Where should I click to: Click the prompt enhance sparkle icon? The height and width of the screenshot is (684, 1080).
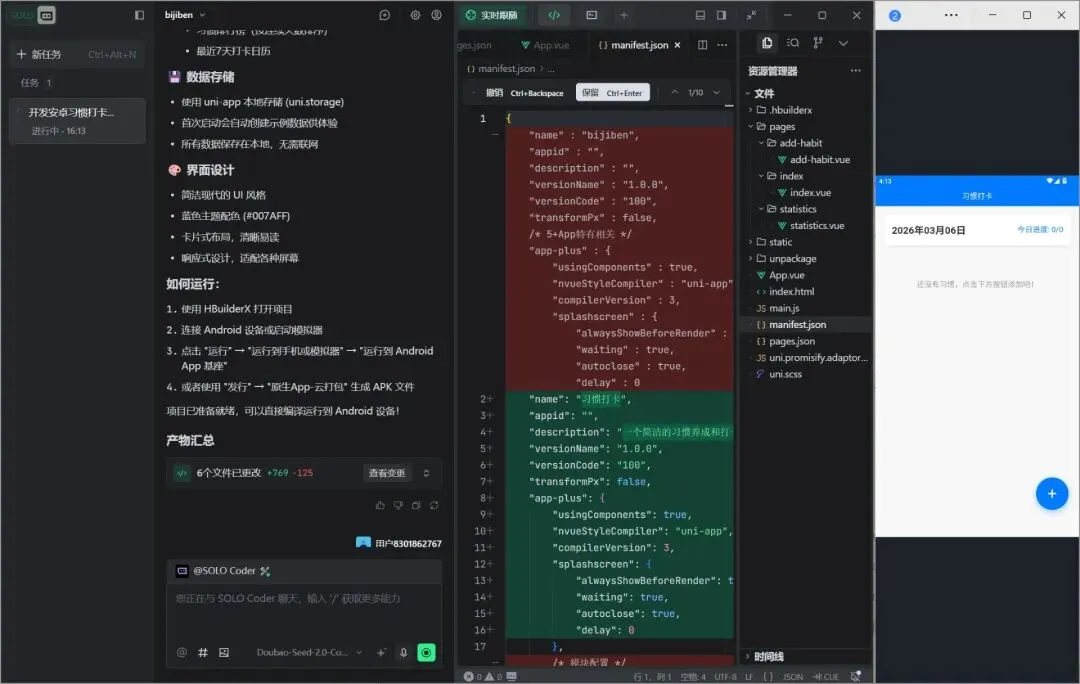381,652
